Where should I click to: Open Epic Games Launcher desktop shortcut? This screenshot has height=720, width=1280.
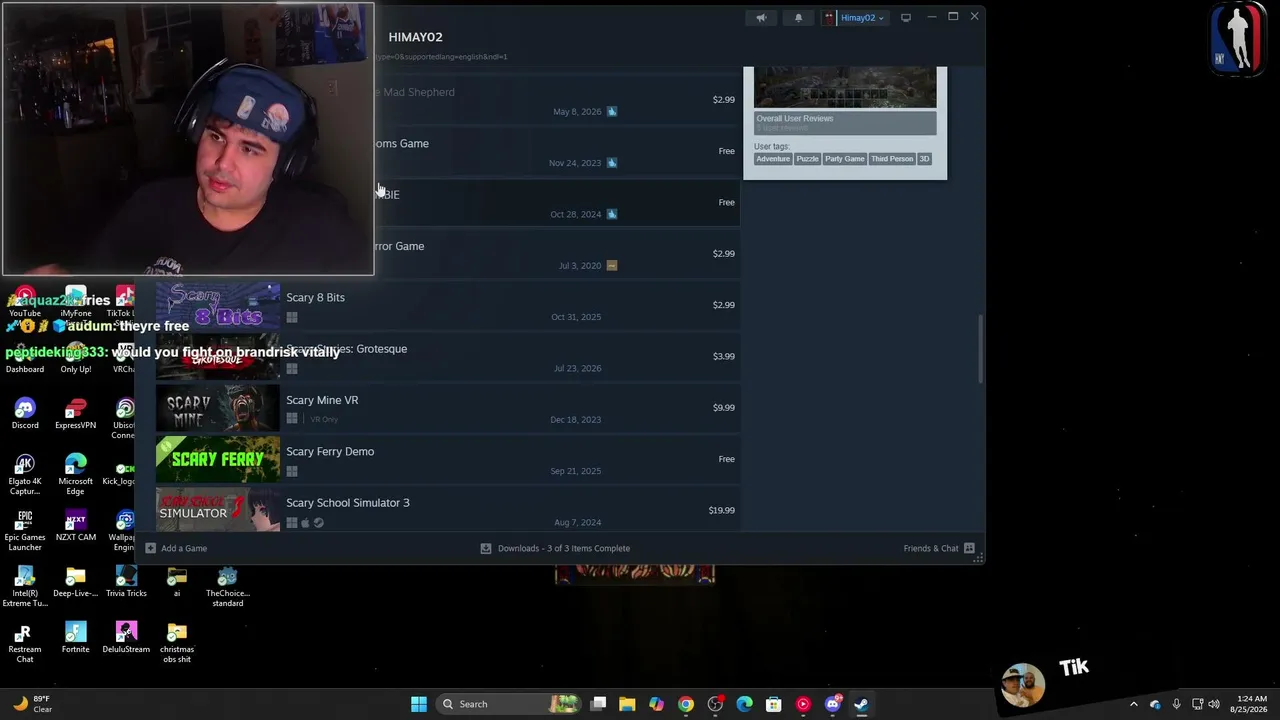coord(25,531)
